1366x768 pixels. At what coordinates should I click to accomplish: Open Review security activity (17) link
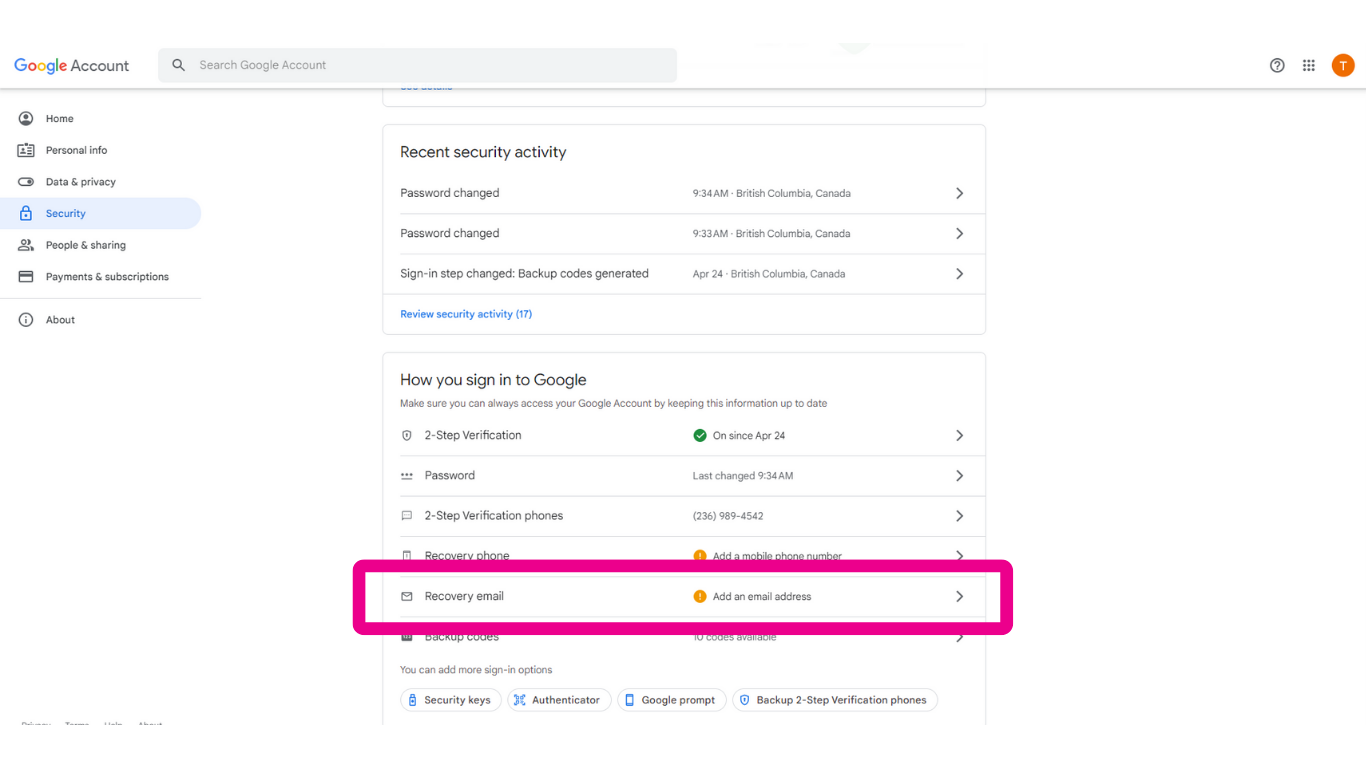466,314
